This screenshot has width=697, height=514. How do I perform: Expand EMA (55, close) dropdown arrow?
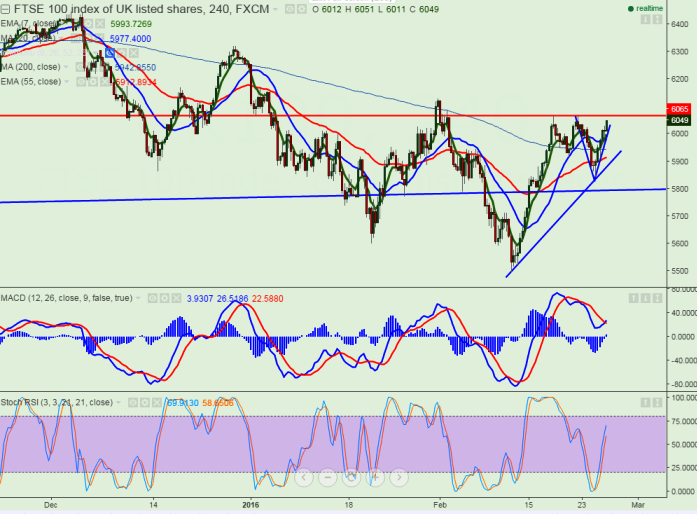(67, 82)
